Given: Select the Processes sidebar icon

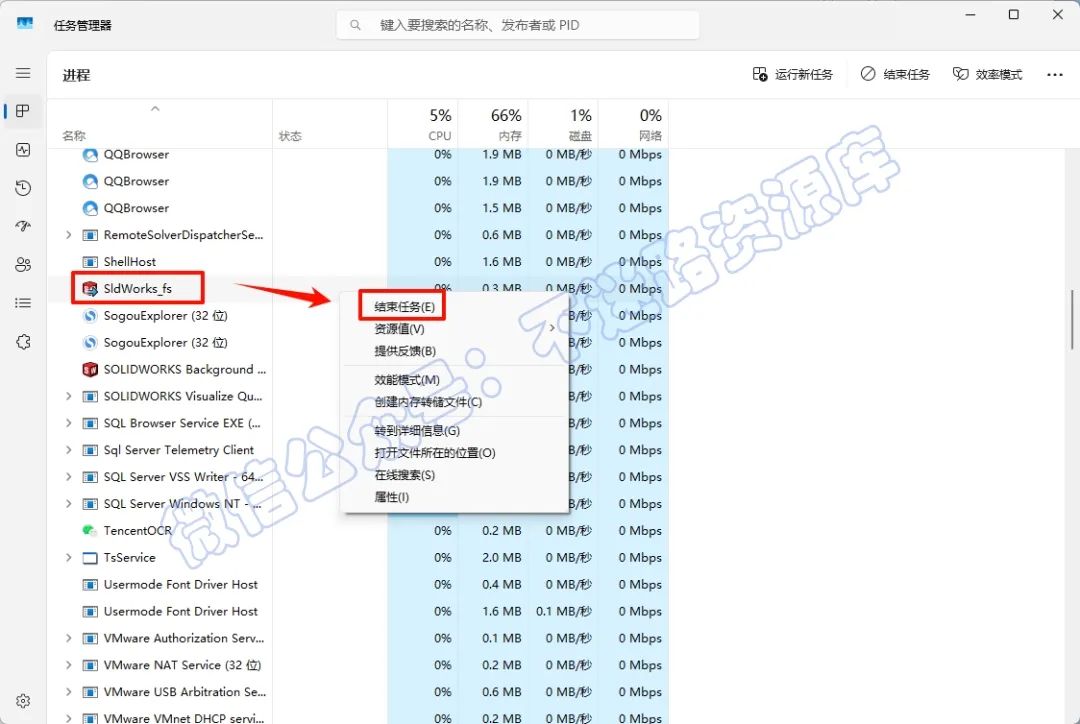Looking at the screenshot, I should pos(23,111).
